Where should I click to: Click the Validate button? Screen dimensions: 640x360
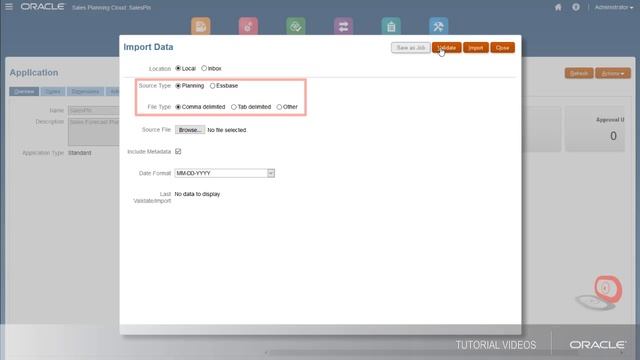(x=447, y=48)
